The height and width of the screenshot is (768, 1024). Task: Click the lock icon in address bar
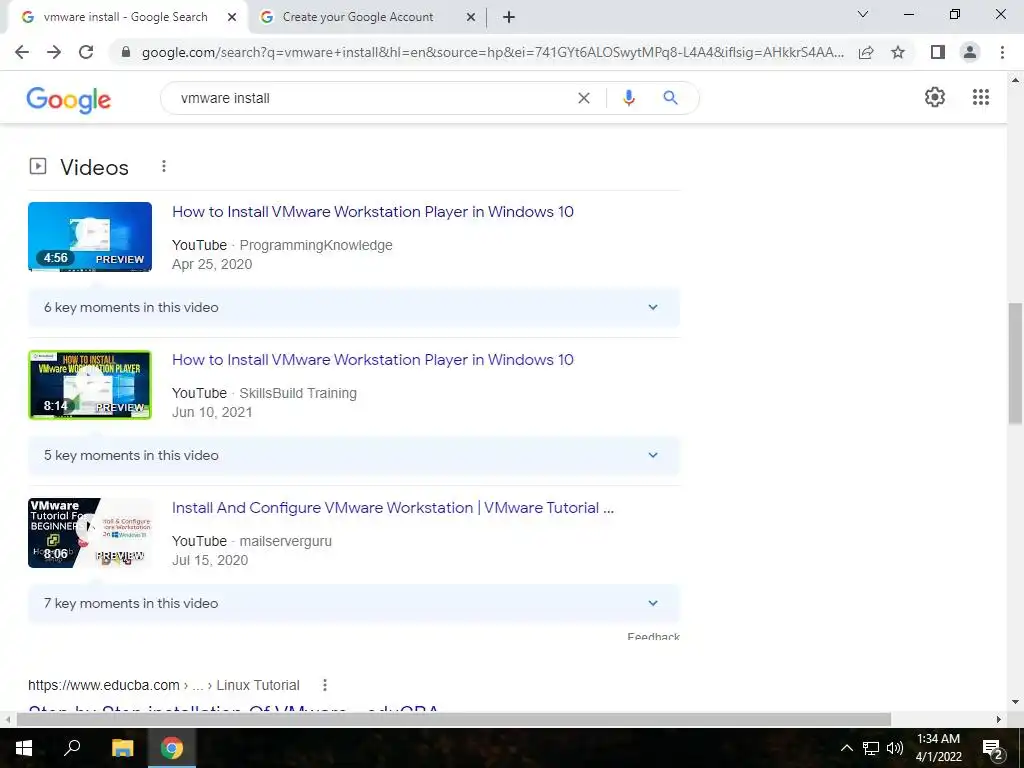tap(126, 52)
